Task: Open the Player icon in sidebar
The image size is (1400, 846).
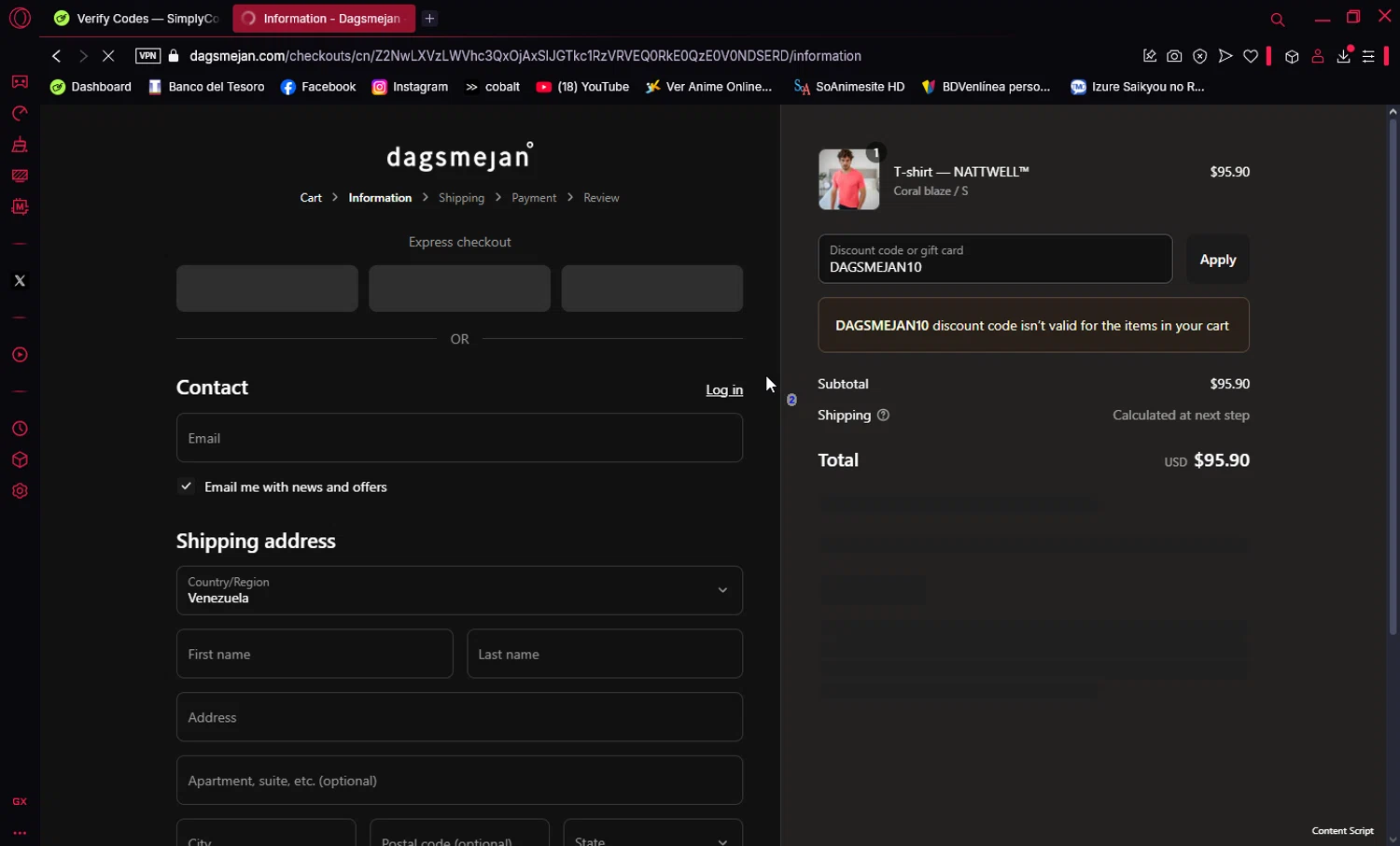Action: [x=20, y=355]
